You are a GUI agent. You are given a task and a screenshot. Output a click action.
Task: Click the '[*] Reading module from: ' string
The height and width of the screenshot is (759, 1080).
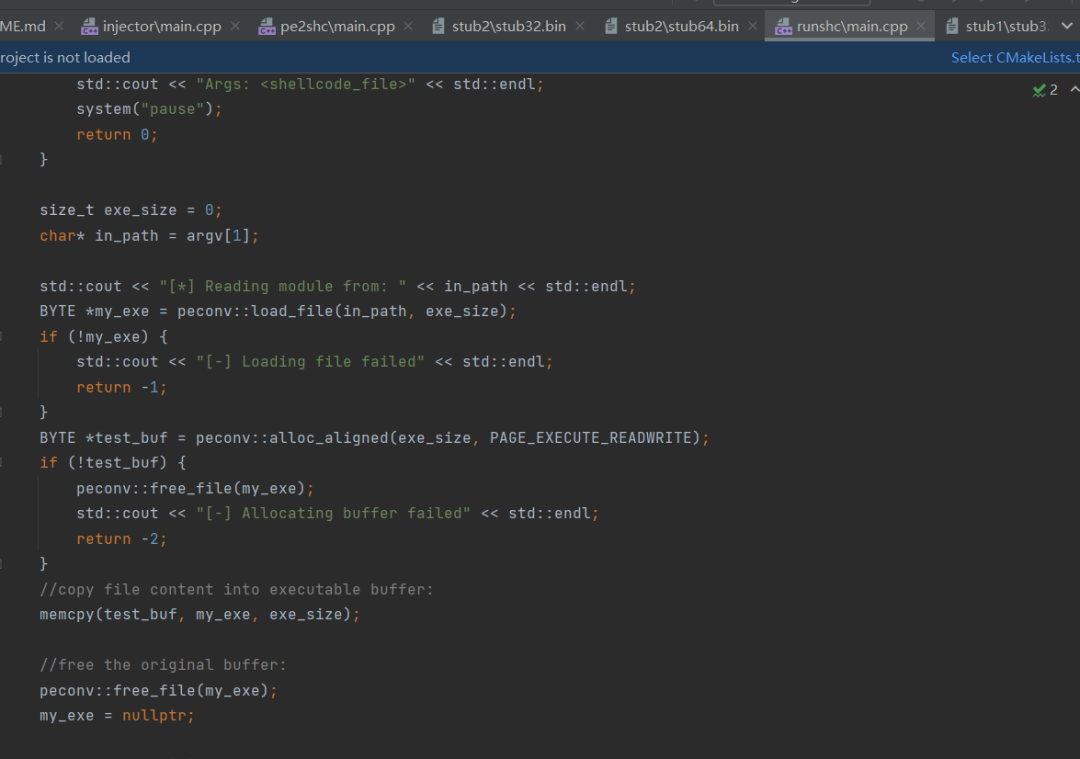283,286
